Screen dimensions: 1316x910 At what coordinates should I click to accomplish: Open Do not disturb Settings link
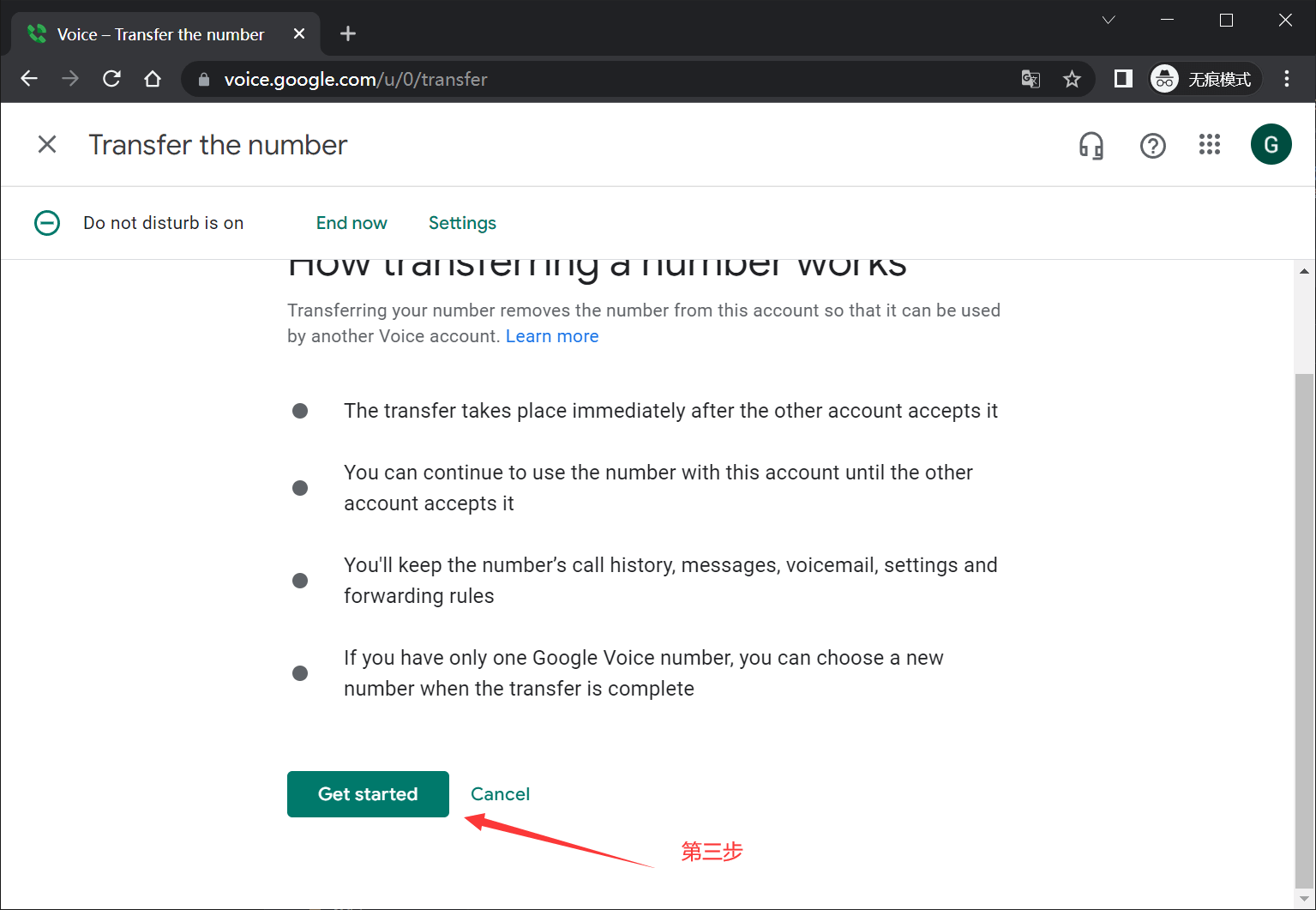click(x=462, y=223)
